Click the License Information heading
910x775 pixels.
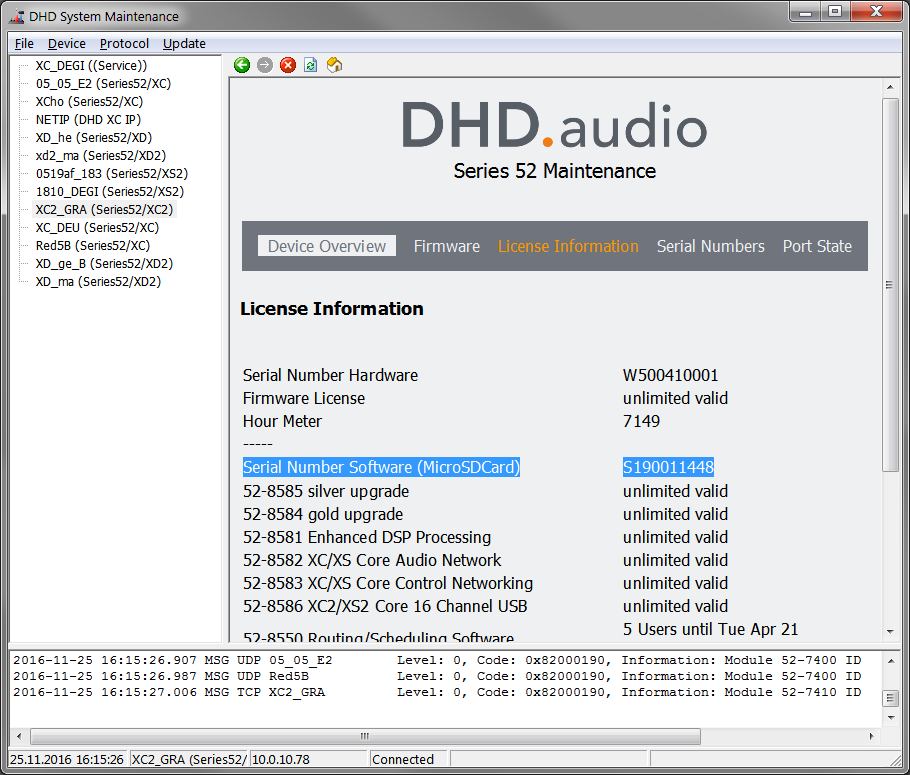tap(332, 309)
